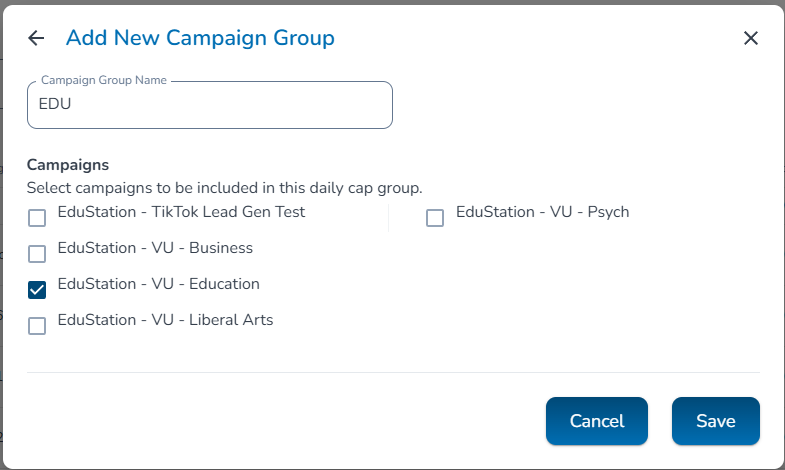Enable the EduStation - TikTok Lead Gen Test checkbox
The height and width of the screenshot is (470, 785).
point(37,218)
